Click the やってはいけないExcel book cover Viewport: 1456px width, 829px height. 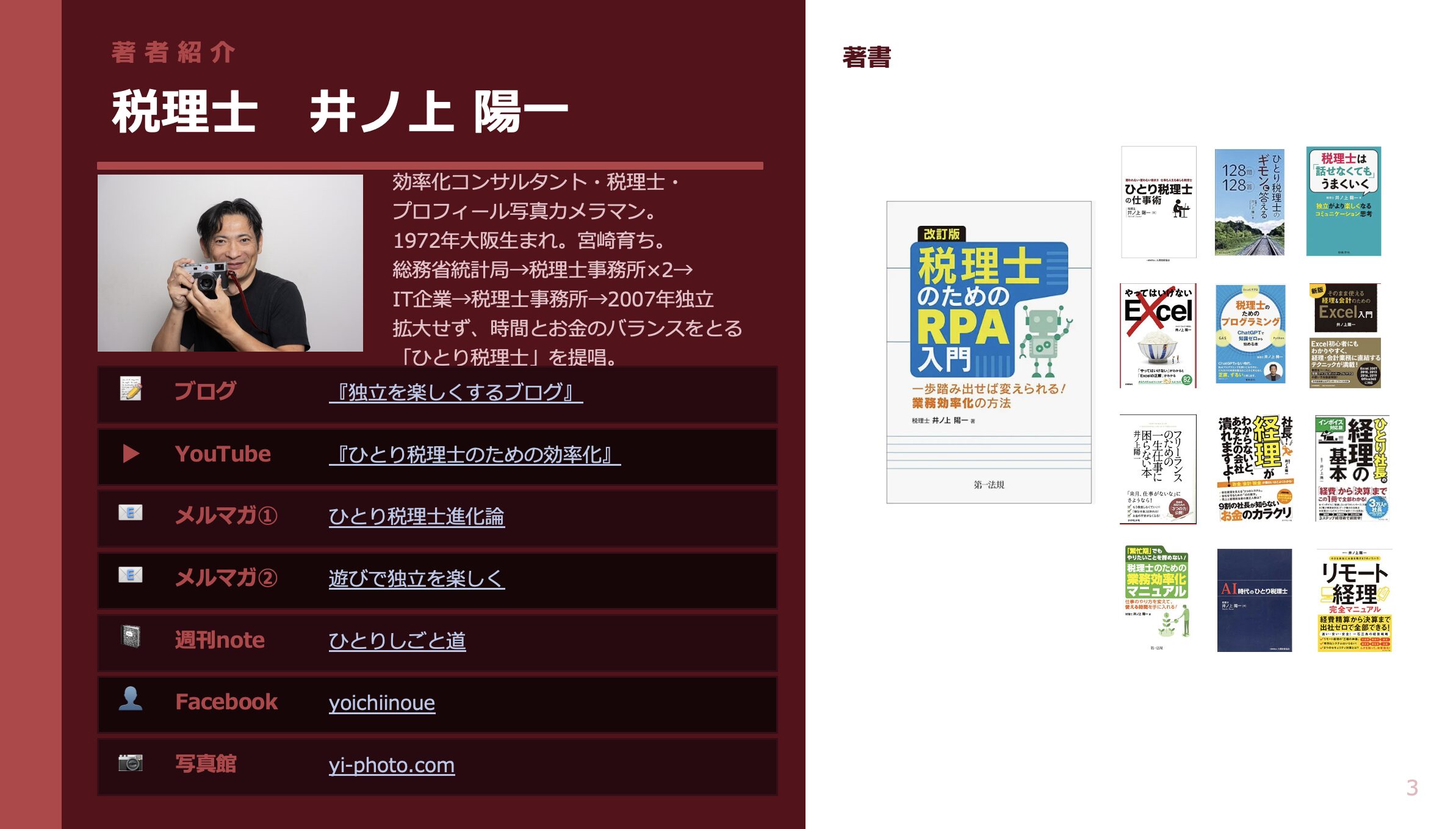[x=1158, y=335]
